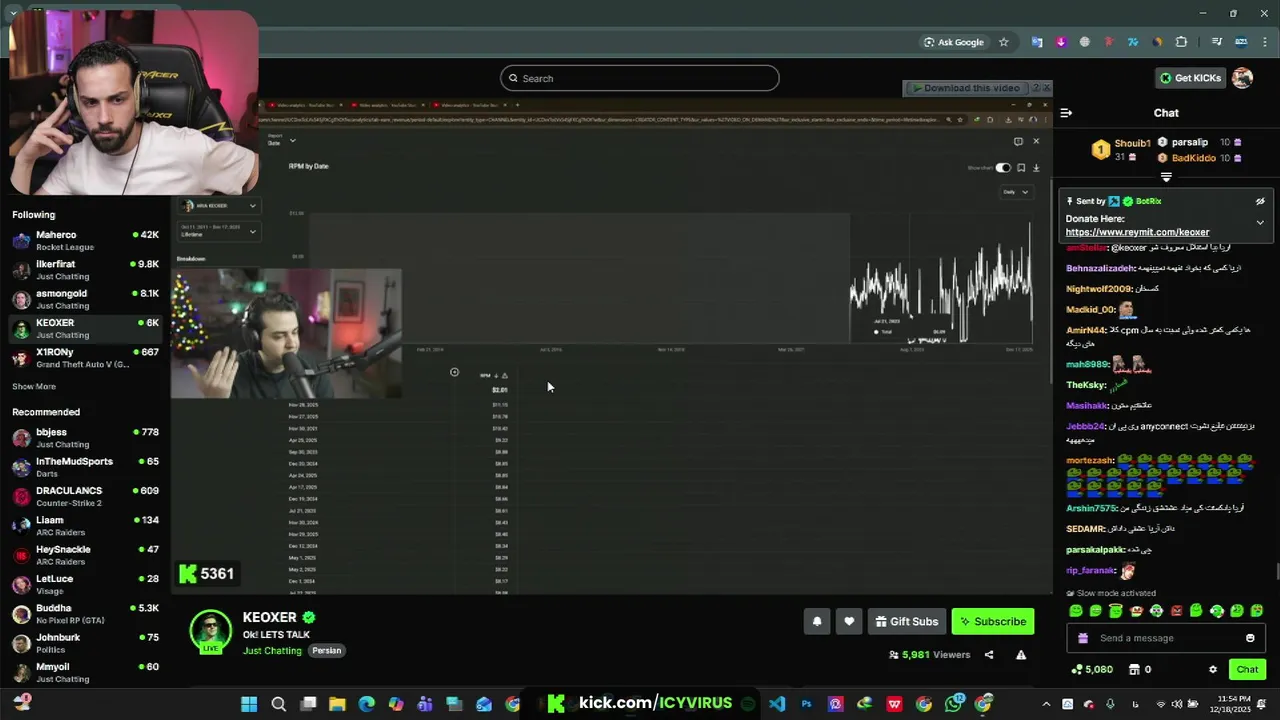Open X1RONy channel in Following
This screenshot has width=1280, height=720.
click(85, 358)
